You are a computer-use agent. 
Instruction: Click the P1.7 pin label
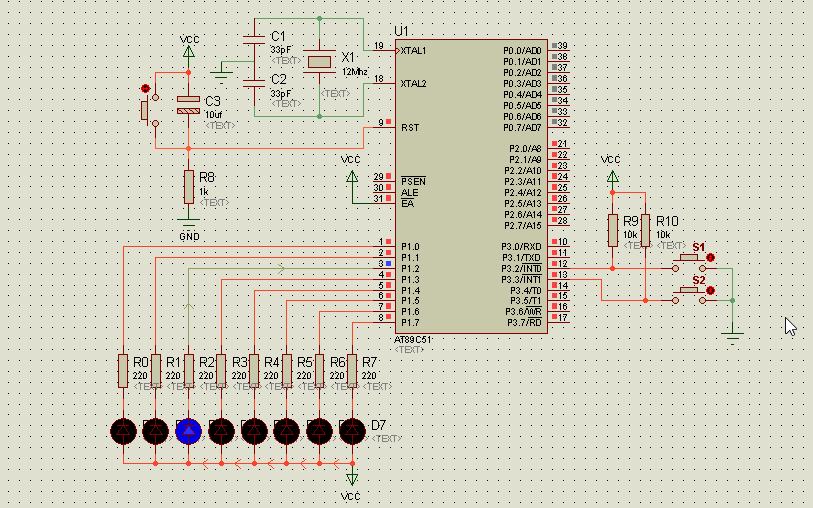point(410,323)
